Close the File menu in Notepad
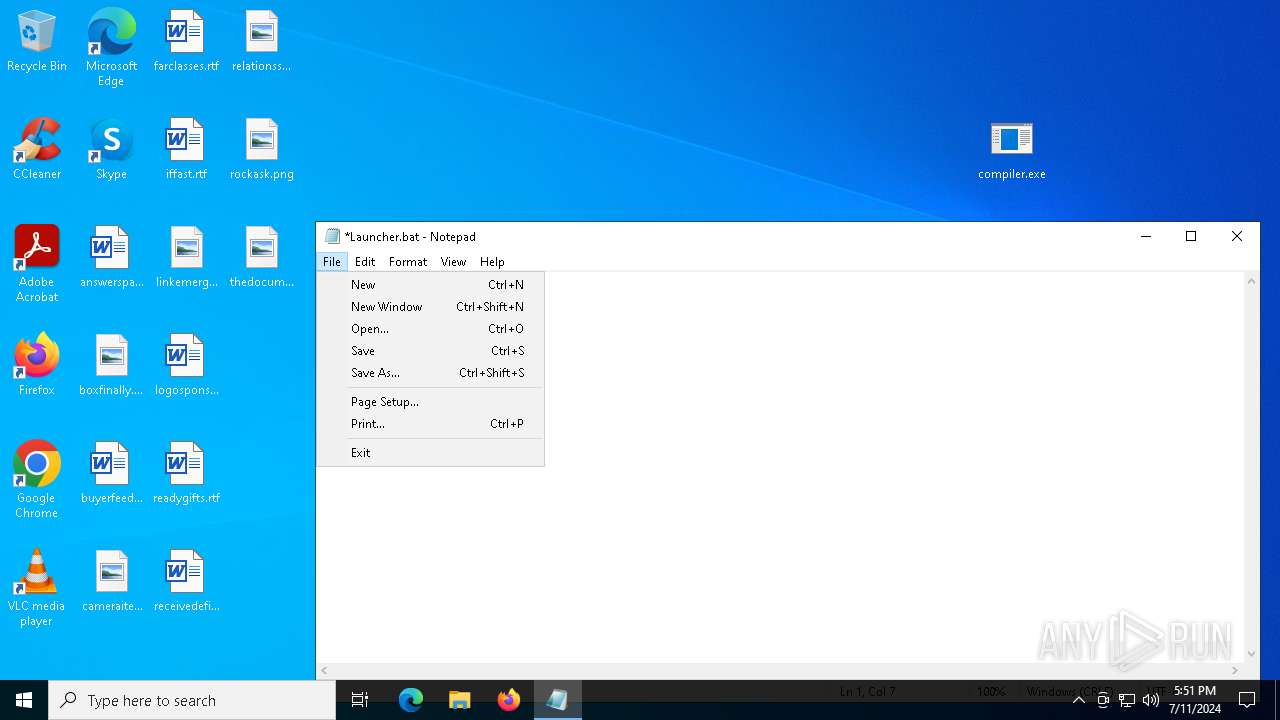Image resolution: width=1280 pixels, height=720 pixels. coord(331,262)
